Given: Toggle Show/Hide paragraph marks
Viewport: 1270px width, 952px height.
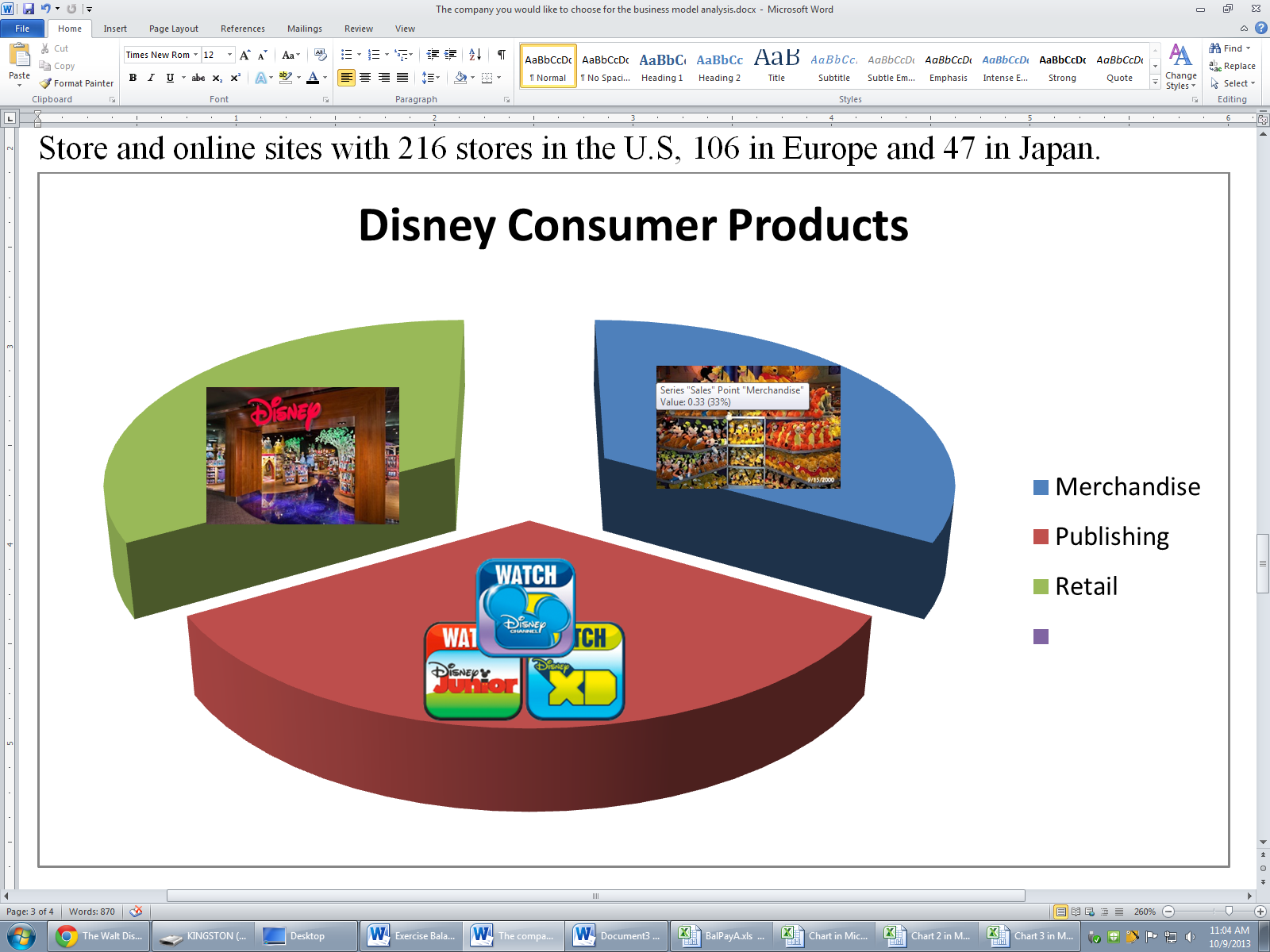Looking at the screenshot, I should 502,55.
